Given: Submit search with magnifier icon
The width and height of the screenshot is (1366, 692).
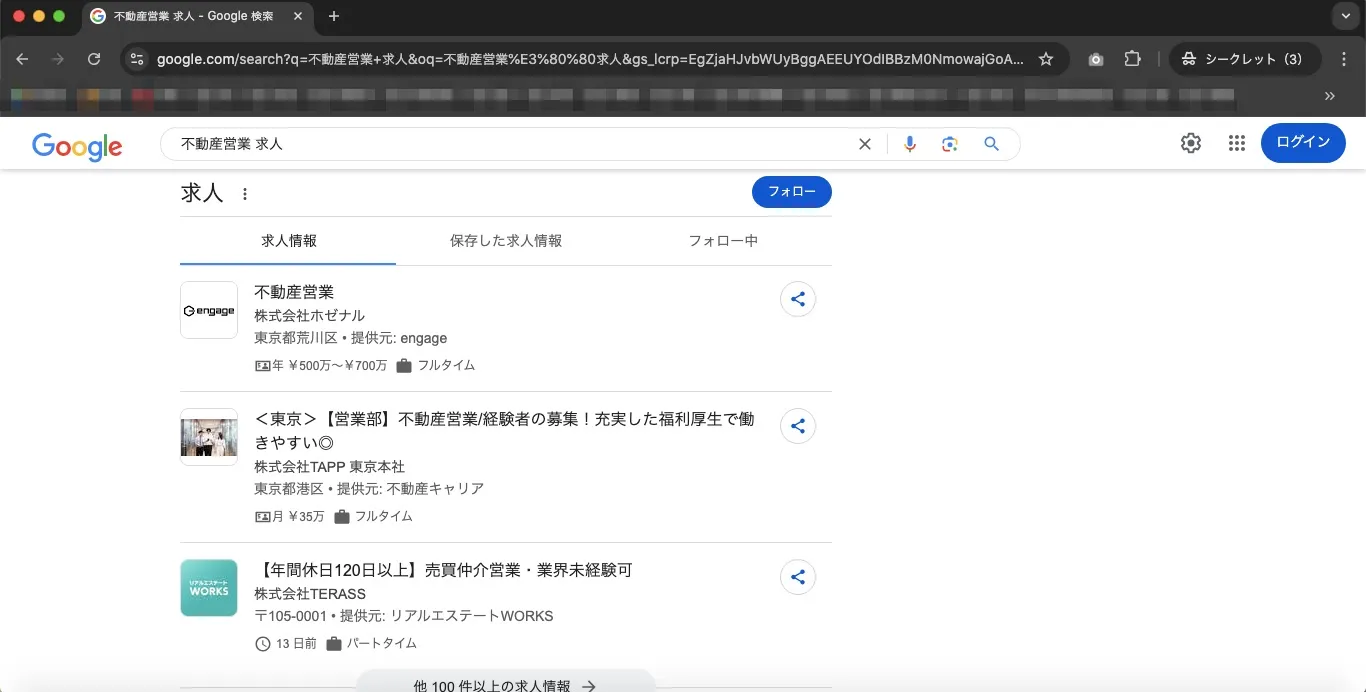Looking at the screenshot, I should pyautogui.click(x=991, y=144).
